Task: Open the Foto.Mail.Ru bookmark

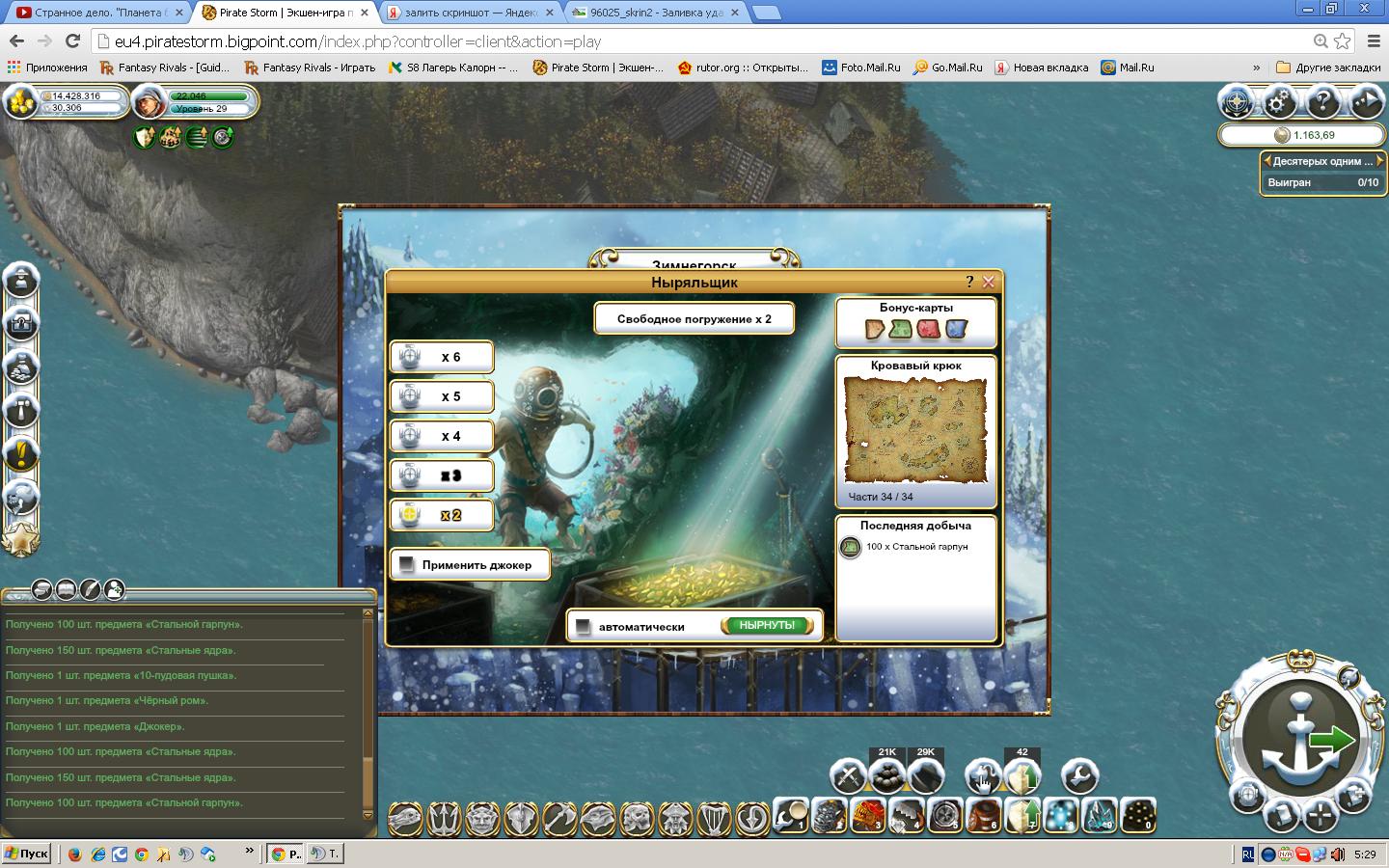Action: click(861, 68)
